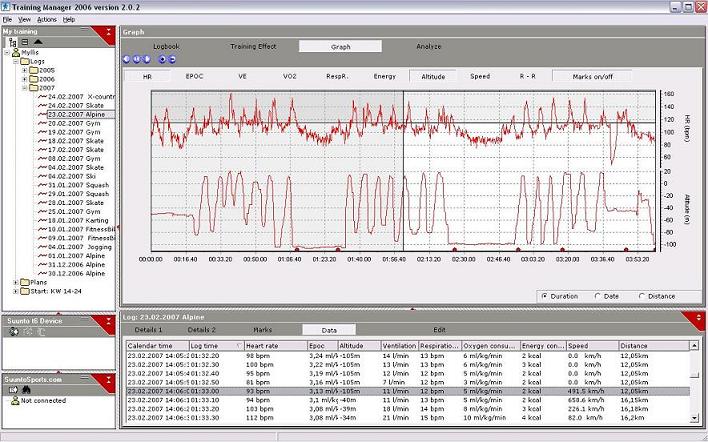708x442 pixels.
Task: Click the wave icon beside 18.01.2007 Karting
Action: point(42,220)
